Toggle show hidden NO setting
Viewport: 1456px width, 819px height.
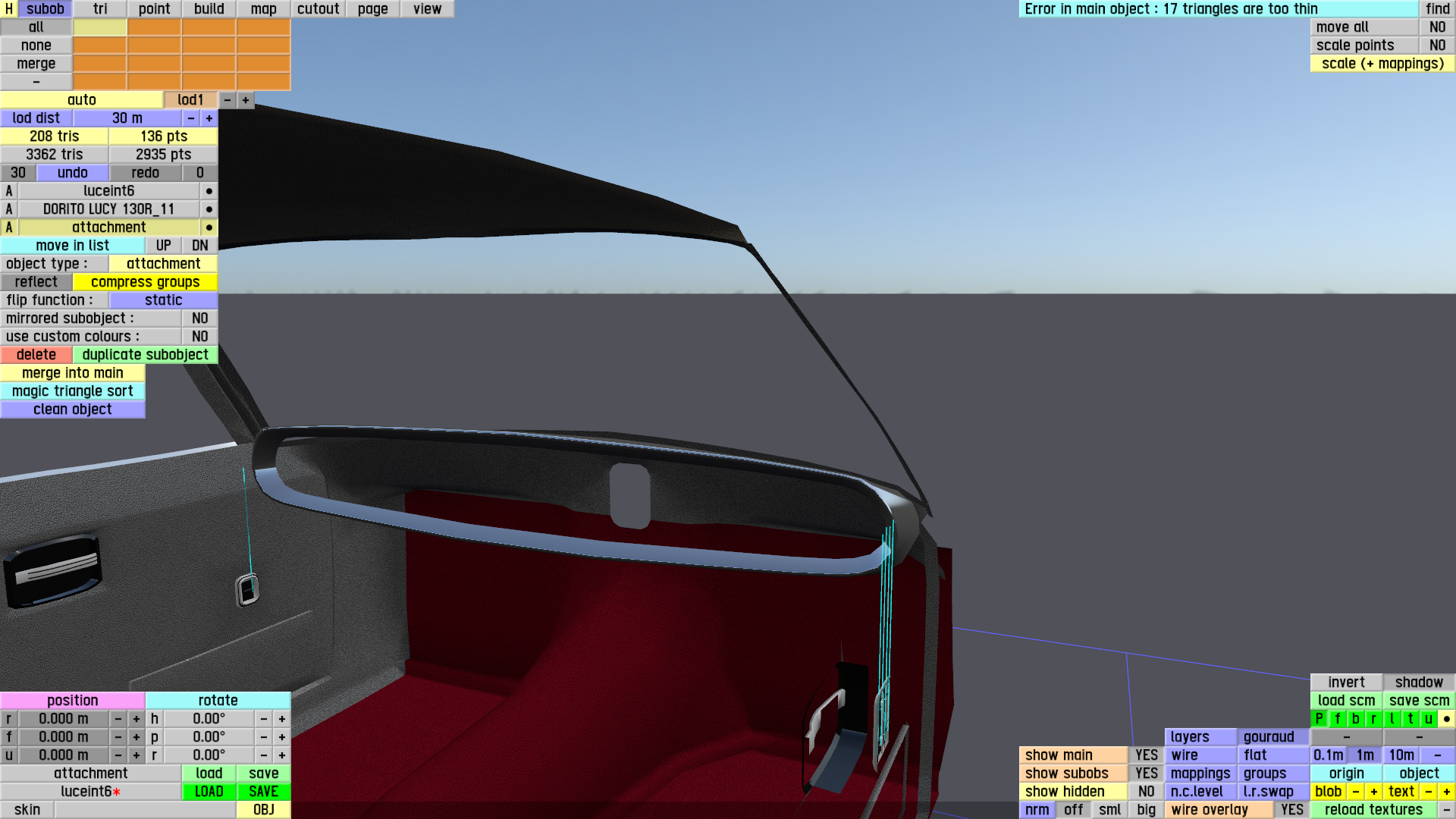tap(1146, 792)
